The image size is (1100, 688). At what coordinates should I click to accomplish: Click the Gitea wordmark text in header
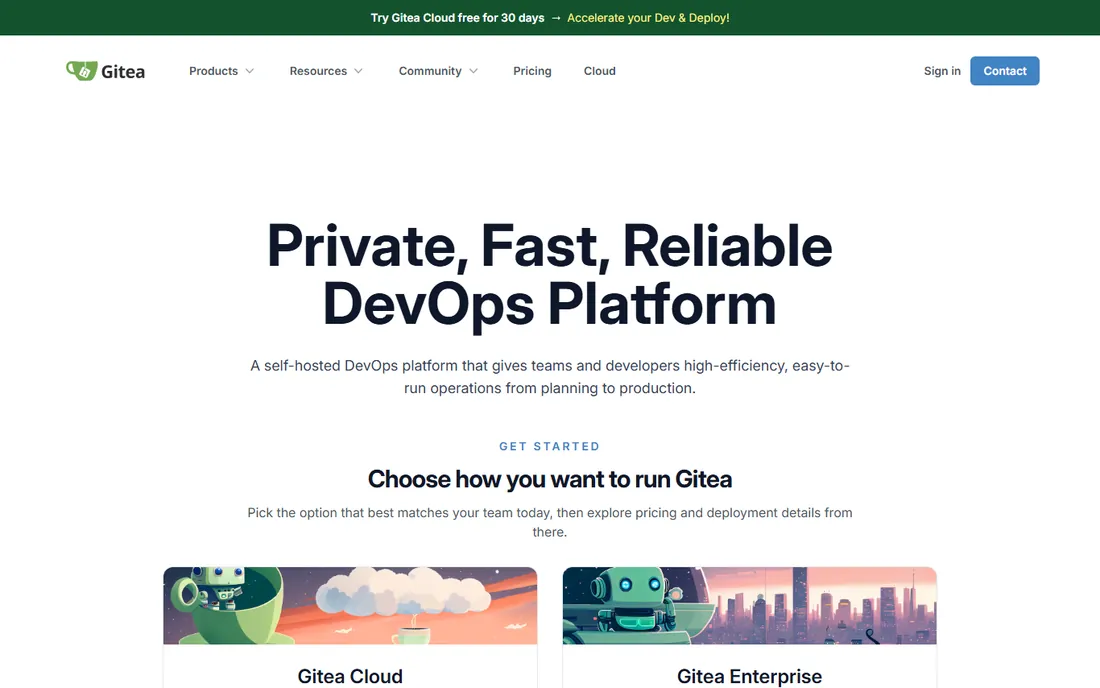click(x=123, y=72)
